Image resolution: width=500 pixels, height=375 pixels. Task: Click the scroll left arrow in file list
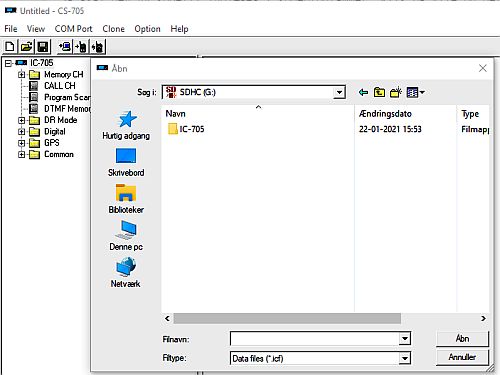point(167,318)
